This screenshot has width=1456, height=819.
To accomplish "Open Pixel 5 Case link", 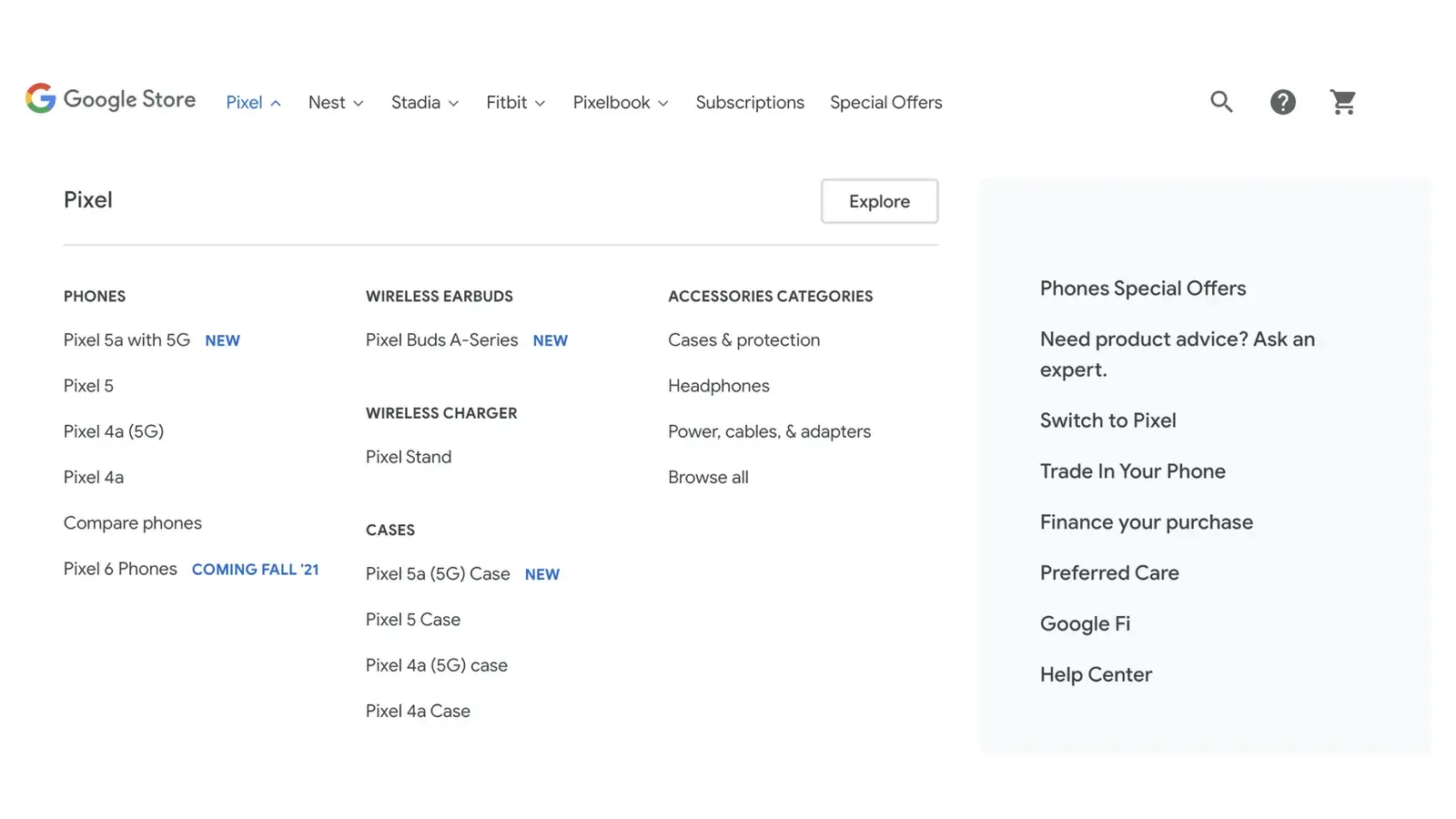I will click(x=413, y=620).
